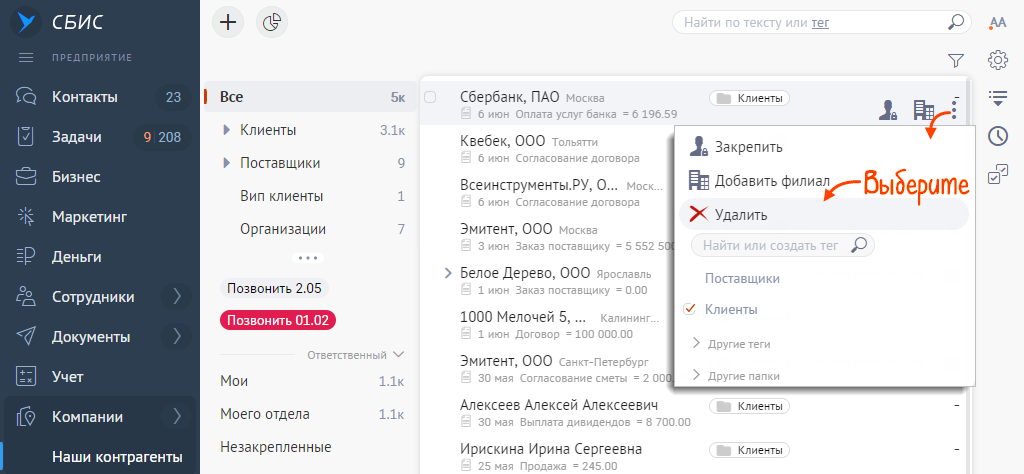
Task: Open history clock icon in right panel
Action: tap(997, 136)
